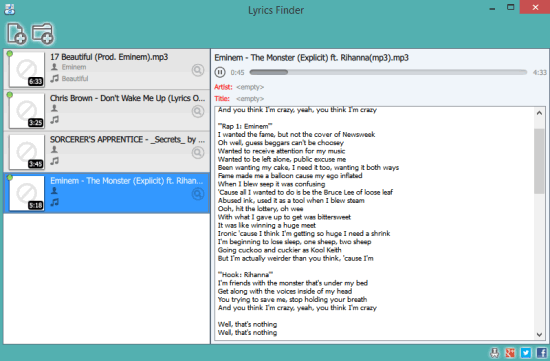Click the lyrics scrollbar up arrow

click(539, 113)
